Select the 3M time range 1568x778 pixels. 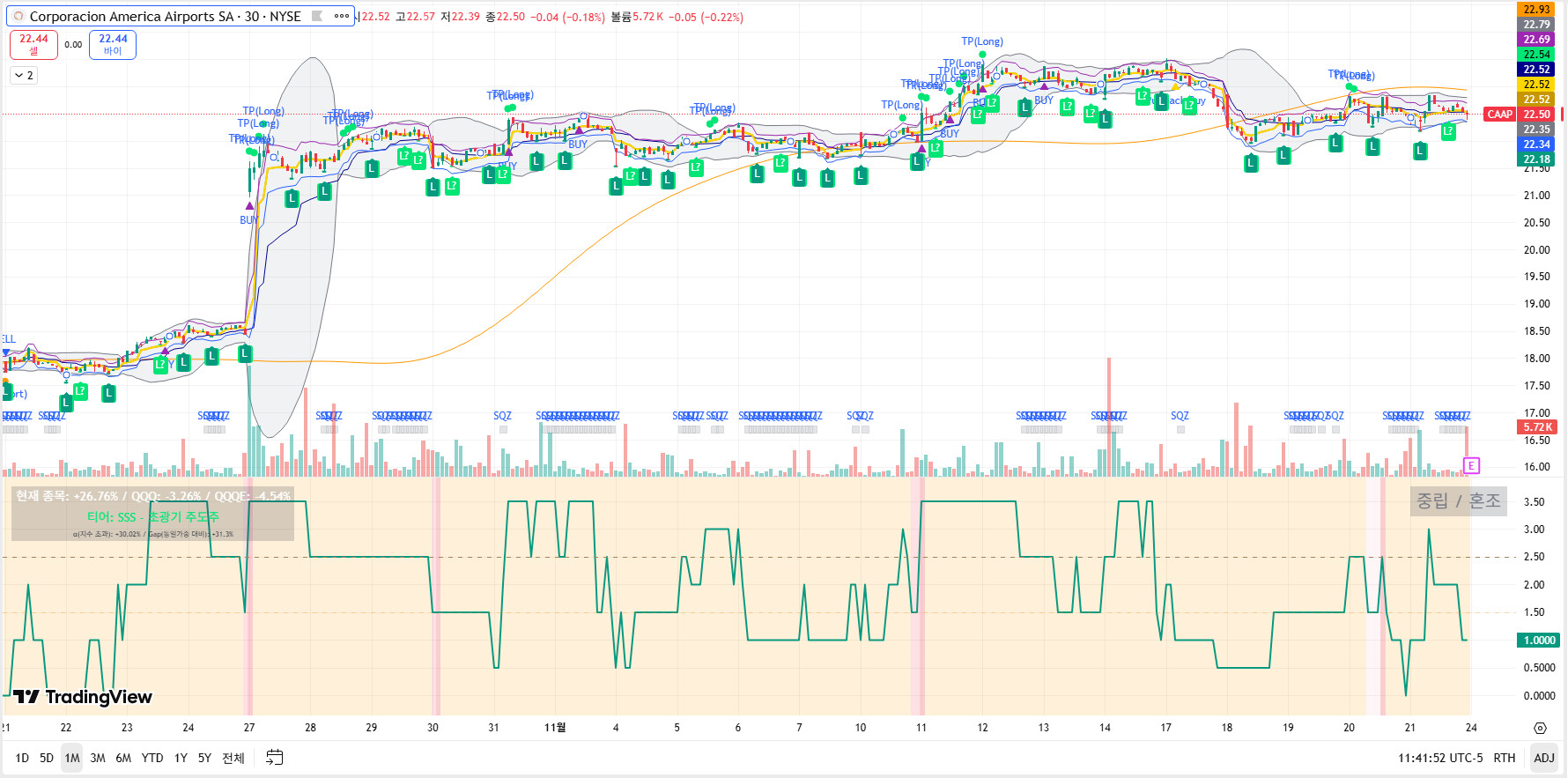point(98,758)
